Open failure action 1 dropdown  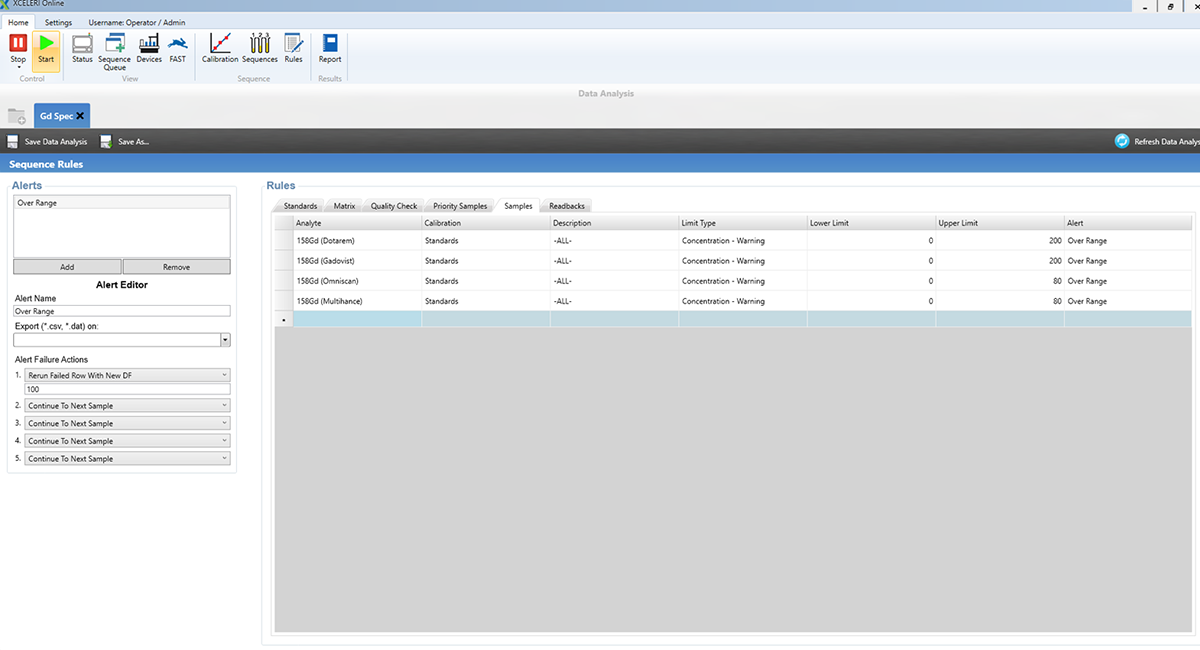128,375
